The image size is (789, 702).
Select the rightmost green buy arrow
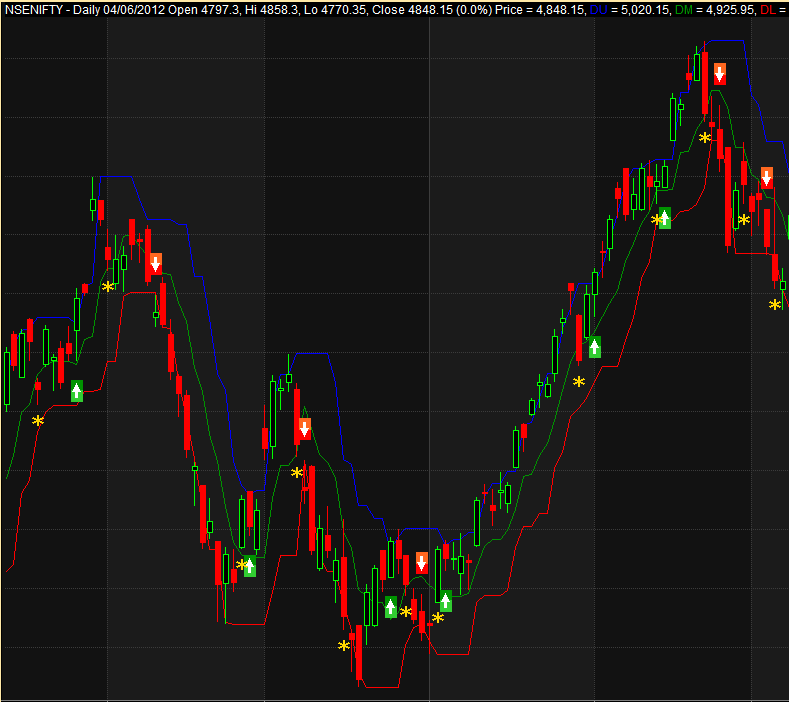pos(664,218)
